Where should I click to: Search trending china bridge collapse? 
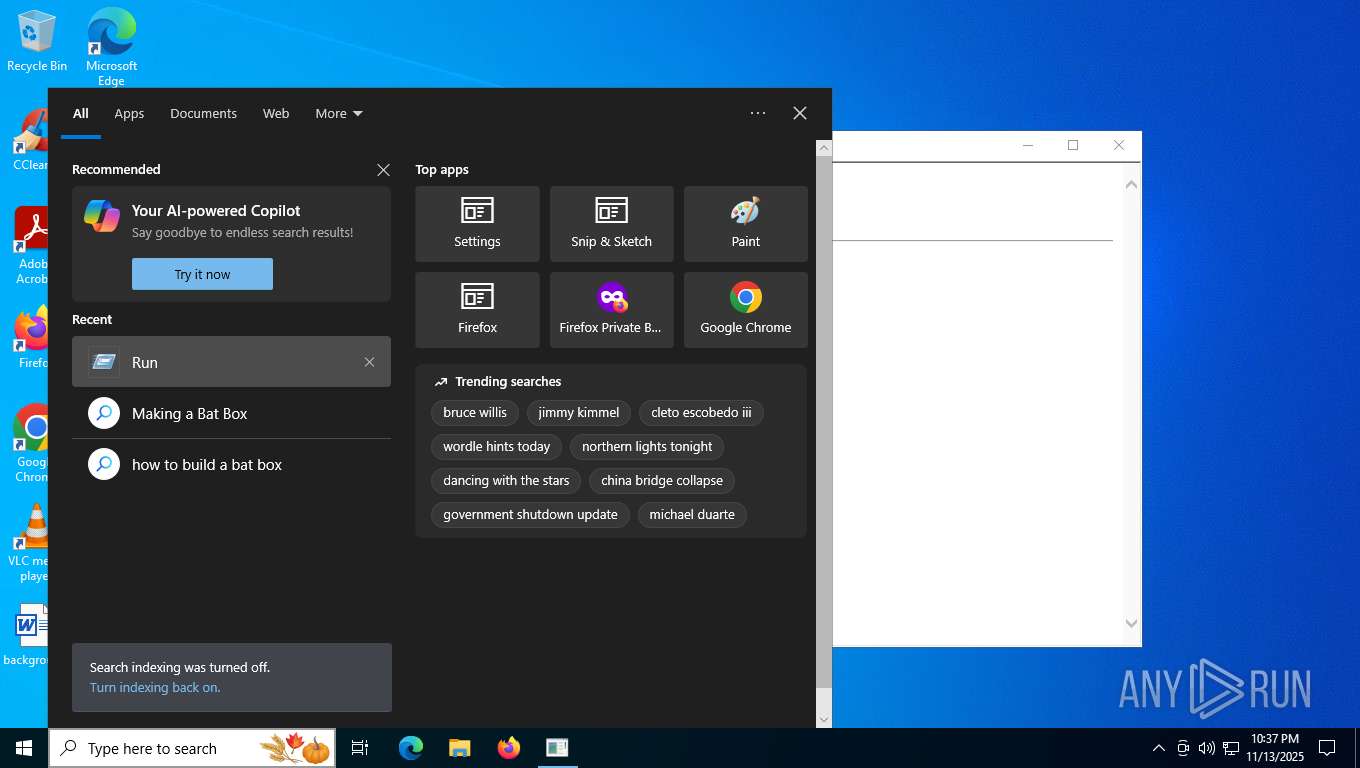click(662, 480)
